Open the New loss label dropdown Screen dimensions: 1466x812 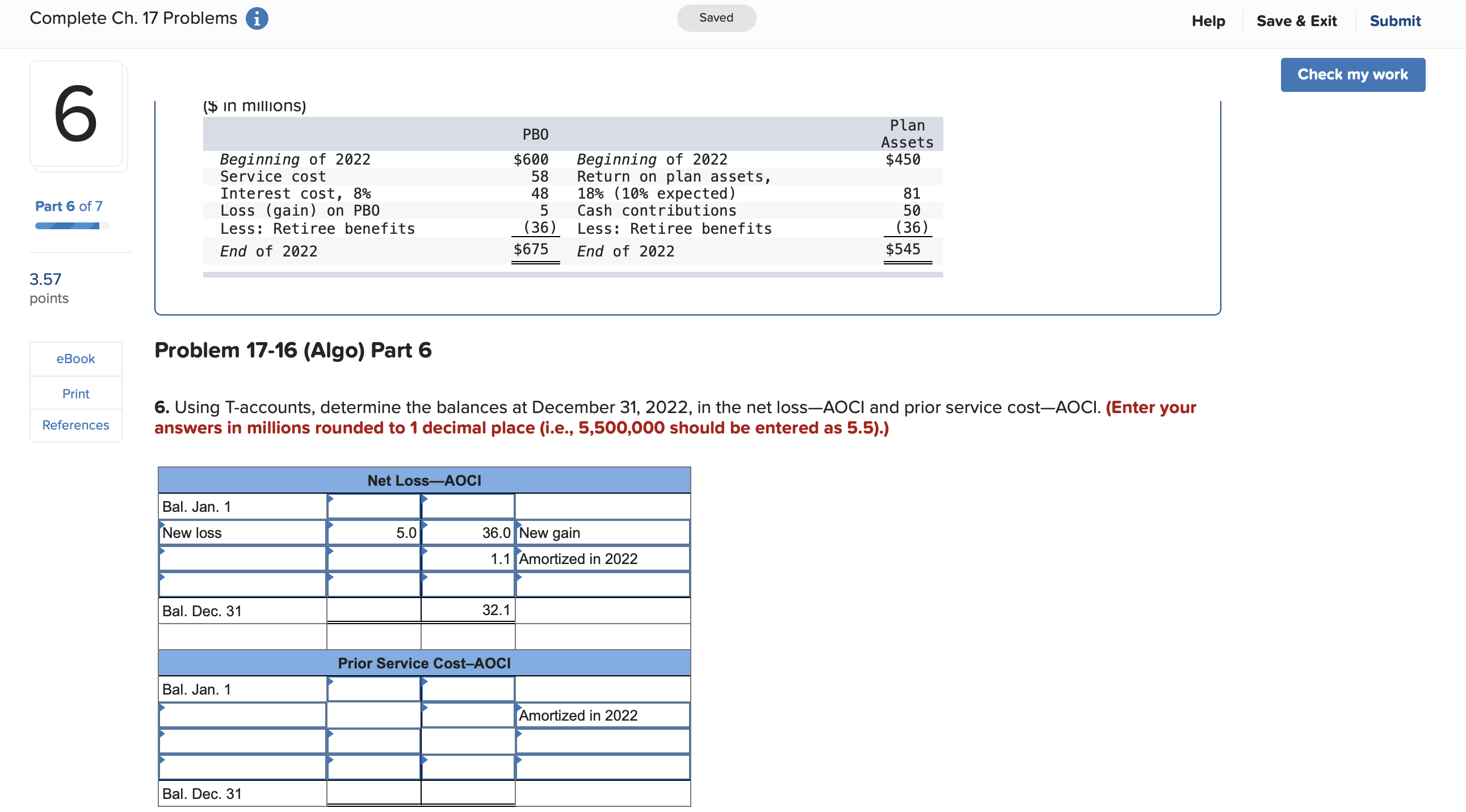(242, 533)
